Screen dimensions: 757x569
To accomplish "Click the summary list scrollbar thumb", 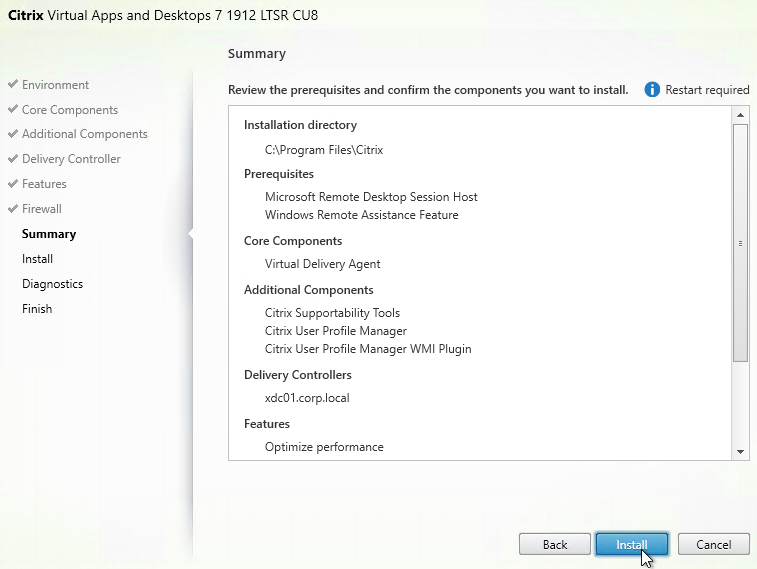I will point(740,243).
